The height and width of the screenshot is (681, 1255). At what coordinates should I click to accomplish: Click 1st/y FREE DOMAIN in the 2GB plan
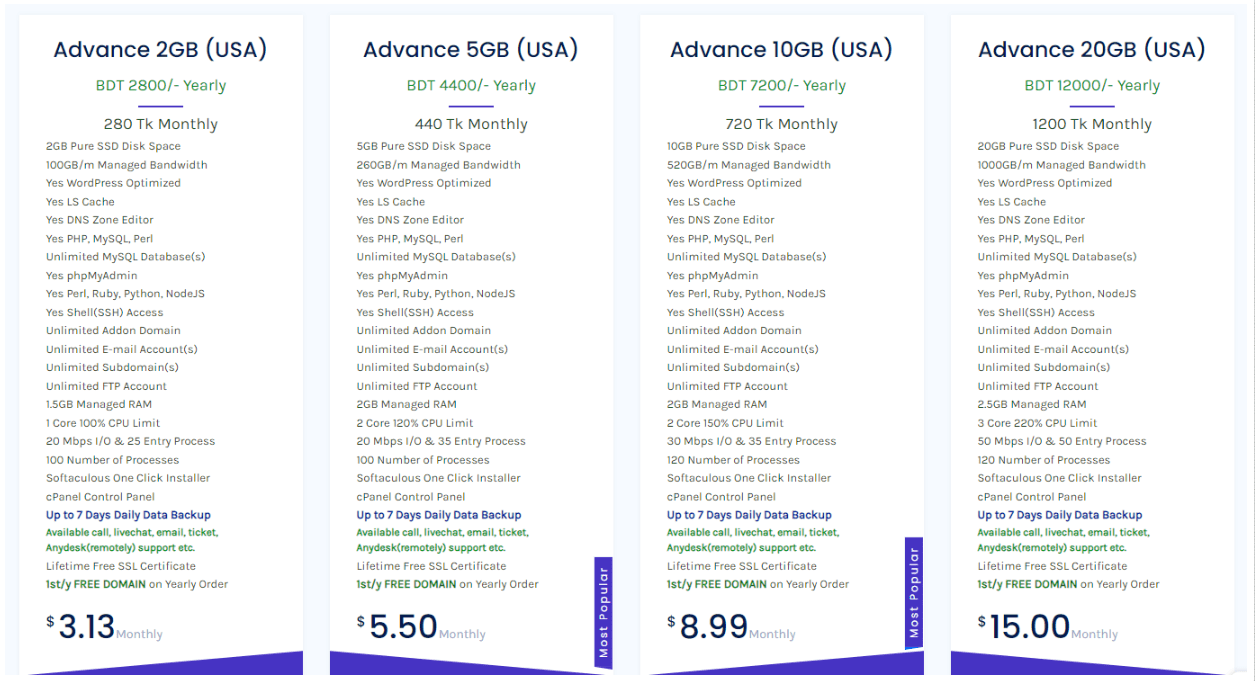tap(96, 584)
